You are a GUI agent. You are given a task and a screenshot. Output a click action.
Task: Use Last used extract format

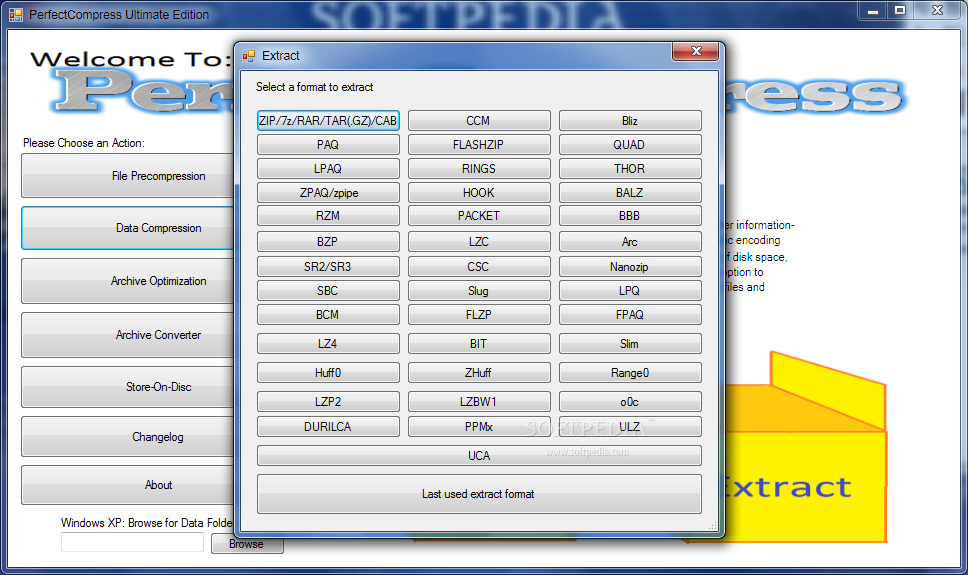(x=479, y=494)
